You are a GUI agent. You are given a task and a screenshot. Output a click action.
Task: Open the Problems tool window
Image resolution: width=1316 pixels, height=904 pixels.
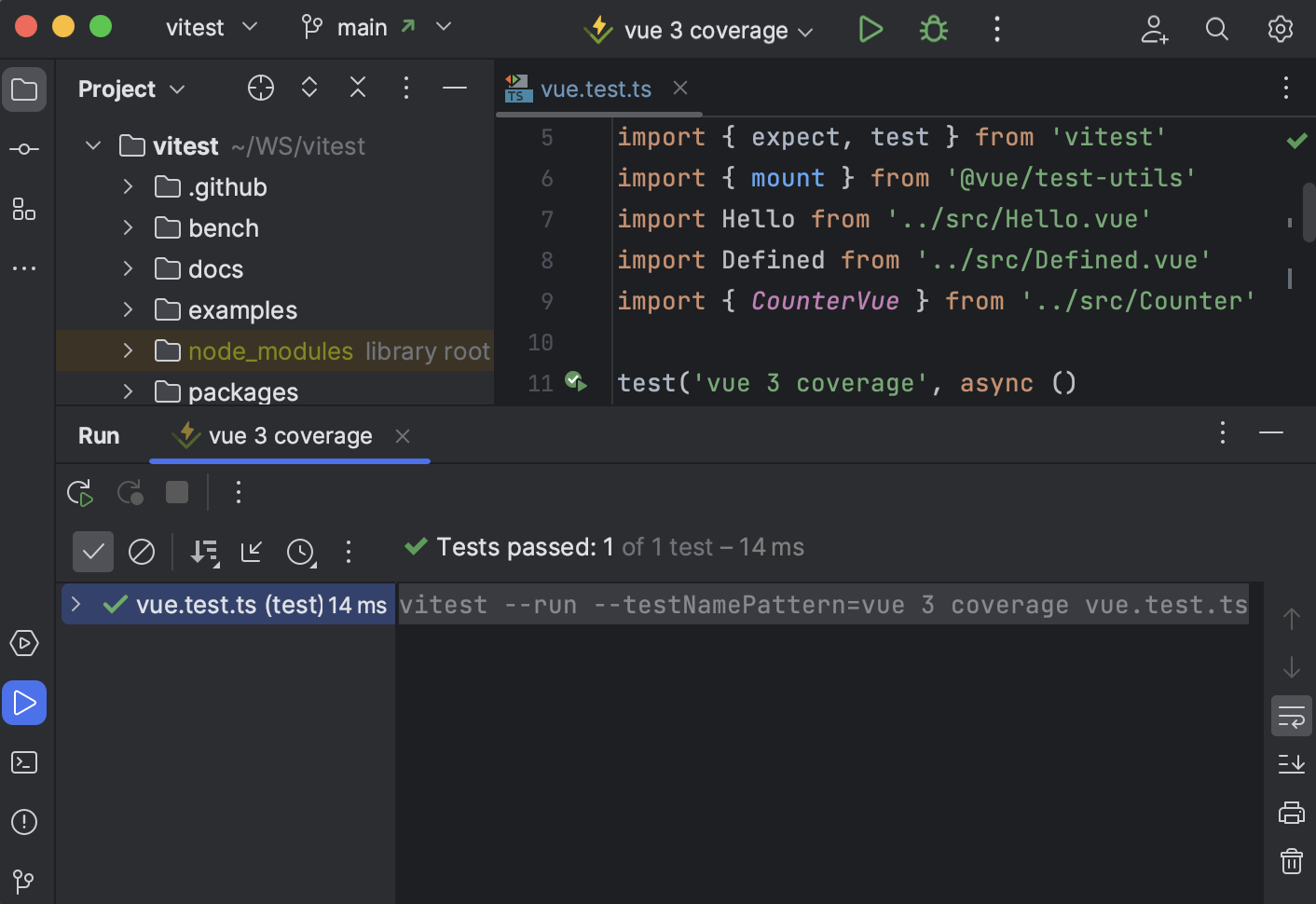point(23,822)
